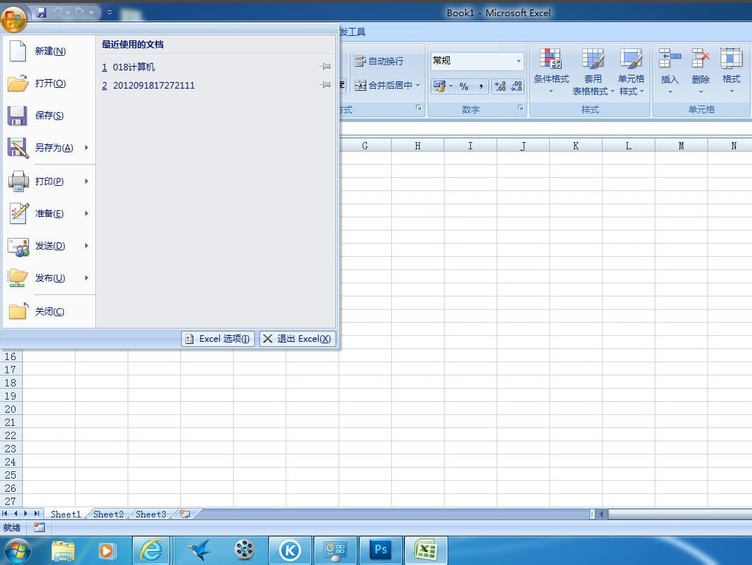752x565 pixels.
Task: Click increase decimal icon
Action: pyautogui.click(x=500, y=86)
